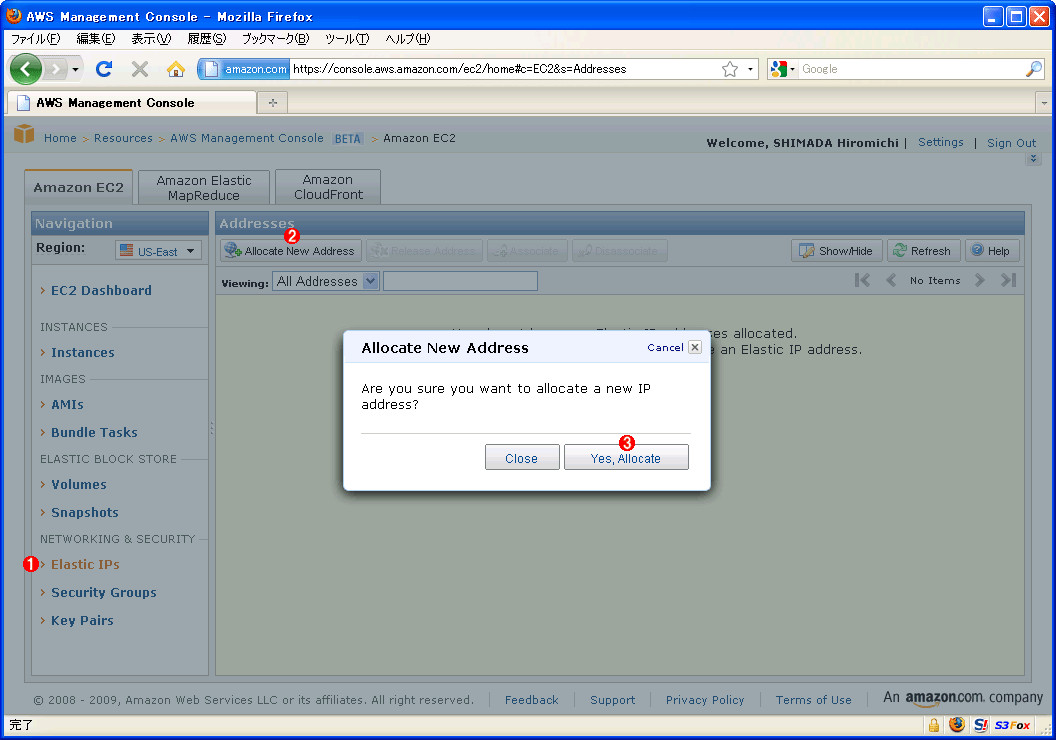This screenshot has width=1056, height=740.
Task: Click the Firefox icon in the status bar
Action: [957, 725]
